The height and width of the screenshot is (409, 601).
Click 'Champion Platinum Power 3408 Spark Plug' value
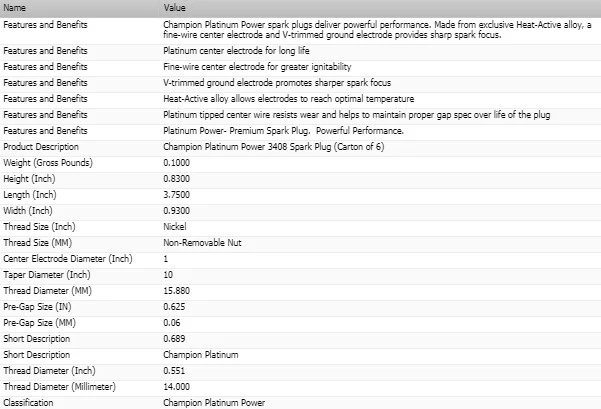tap(274, 147)
